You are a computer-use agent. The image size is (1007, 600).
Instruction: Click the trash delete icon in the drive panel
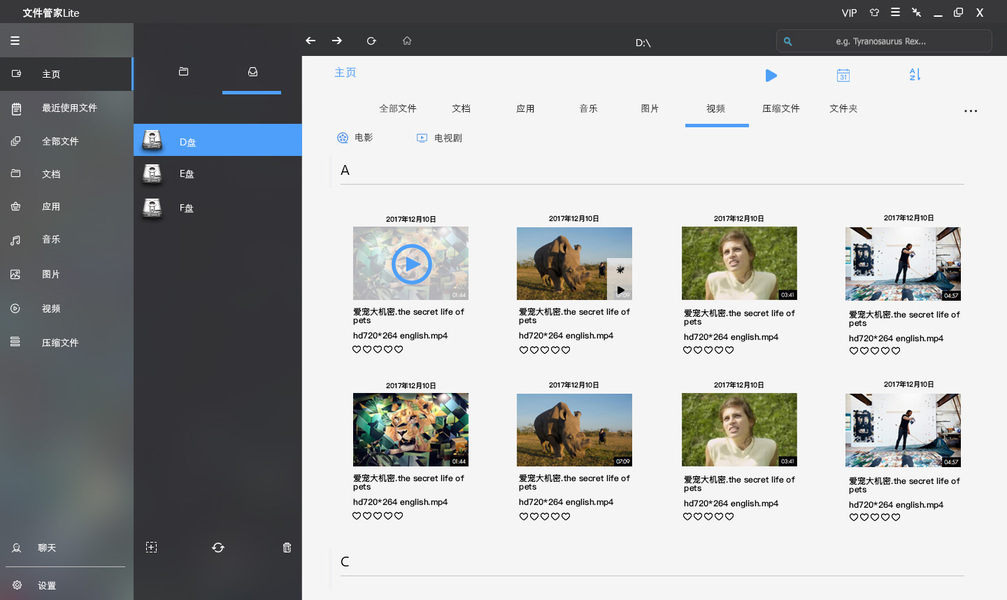pyautogui.click(x=287, y=547)
